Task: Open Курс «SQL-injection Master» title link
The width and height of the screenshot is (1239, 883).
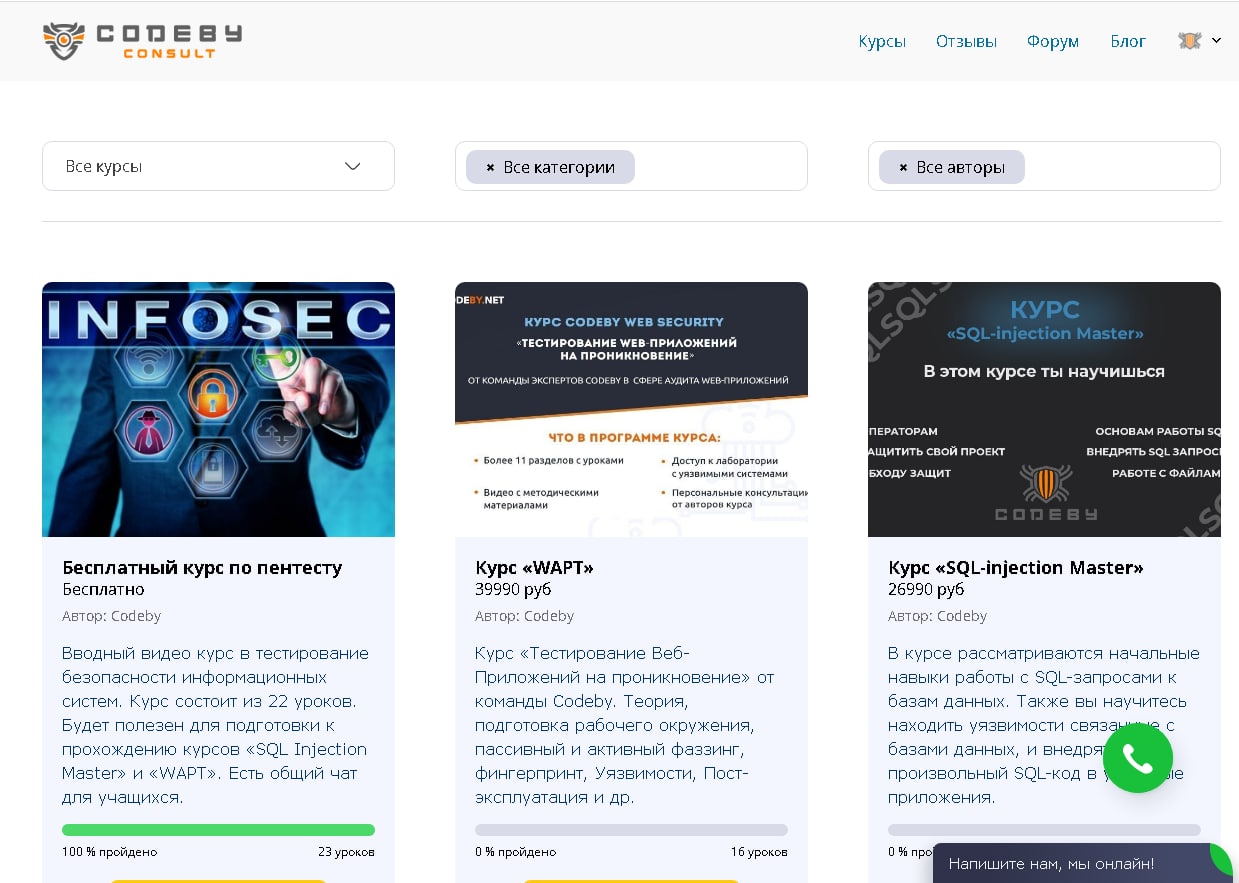Action: [x=1016, y=568]
